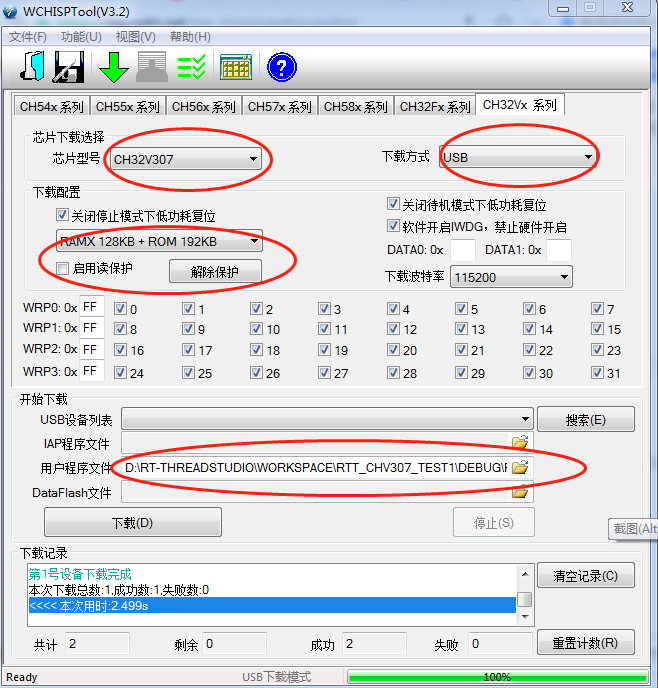Open the blue question mark help icon
This screenshot has height=688, width=658.
(x=282, y=67)
